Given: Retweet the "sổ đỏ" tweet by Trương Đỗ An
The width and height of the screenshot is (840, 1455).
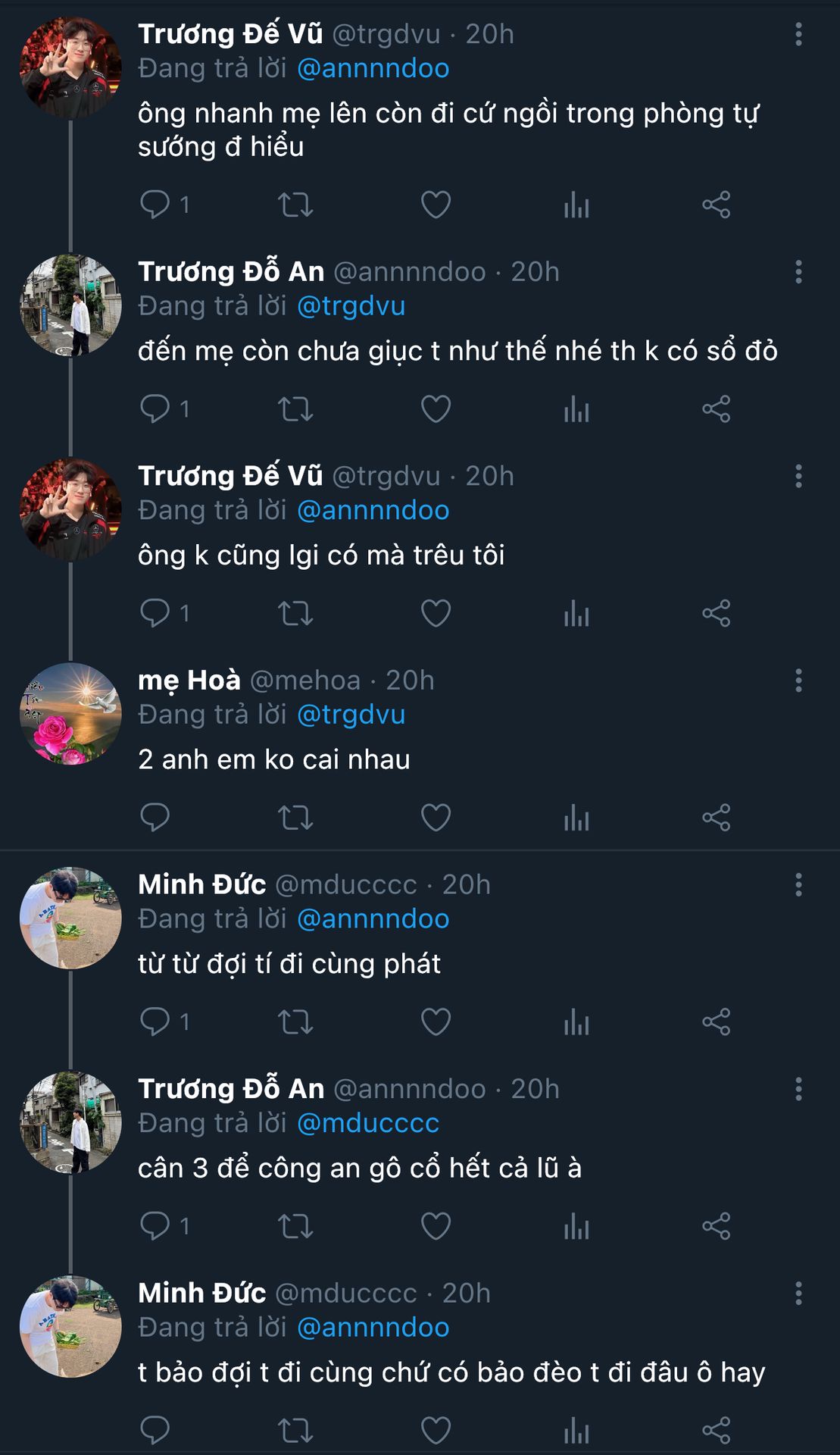Looking at the screenshot, I should pyautogui.click(x=295, y=409).
